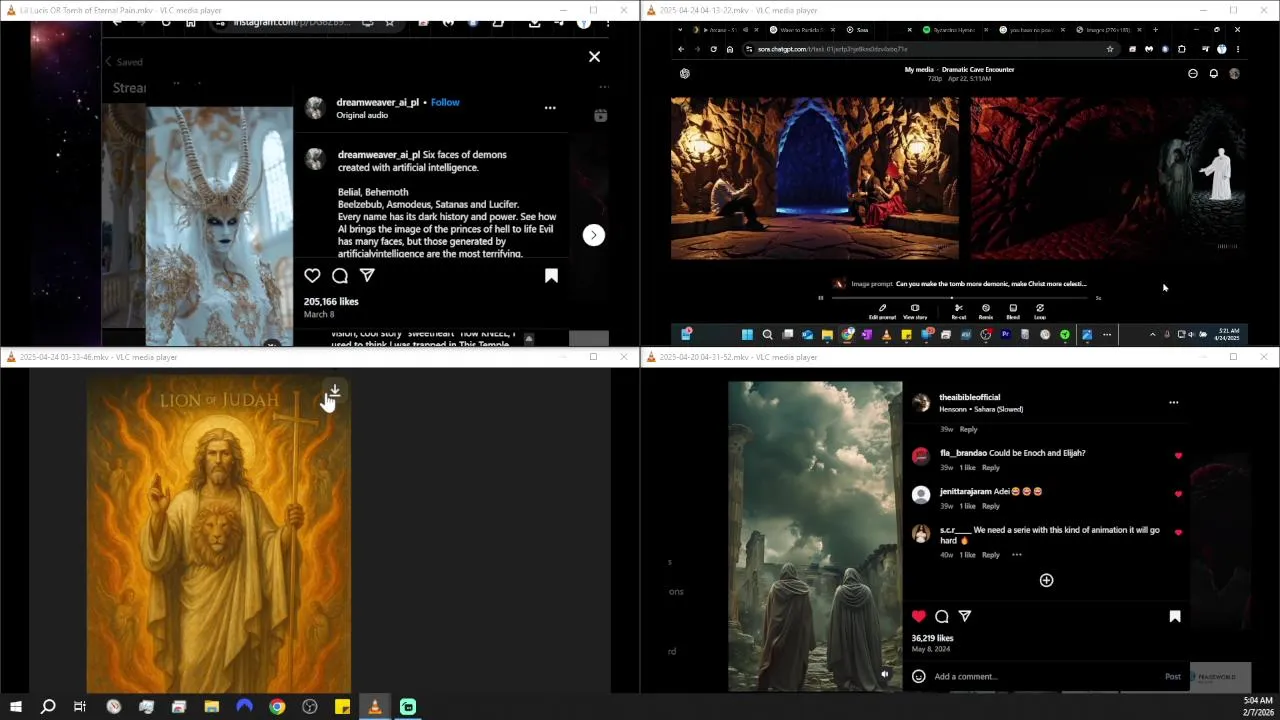The height and width of the screenshot is (720, 1280).
Task: Share theaibibleofficial post via paper plane icon
Action: click(x=965, y=616)
